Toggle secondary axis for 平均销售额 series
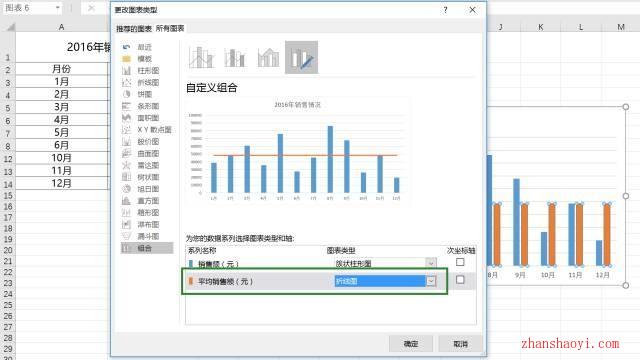Screen dimensions: 640x360 [x=460, y=280]
